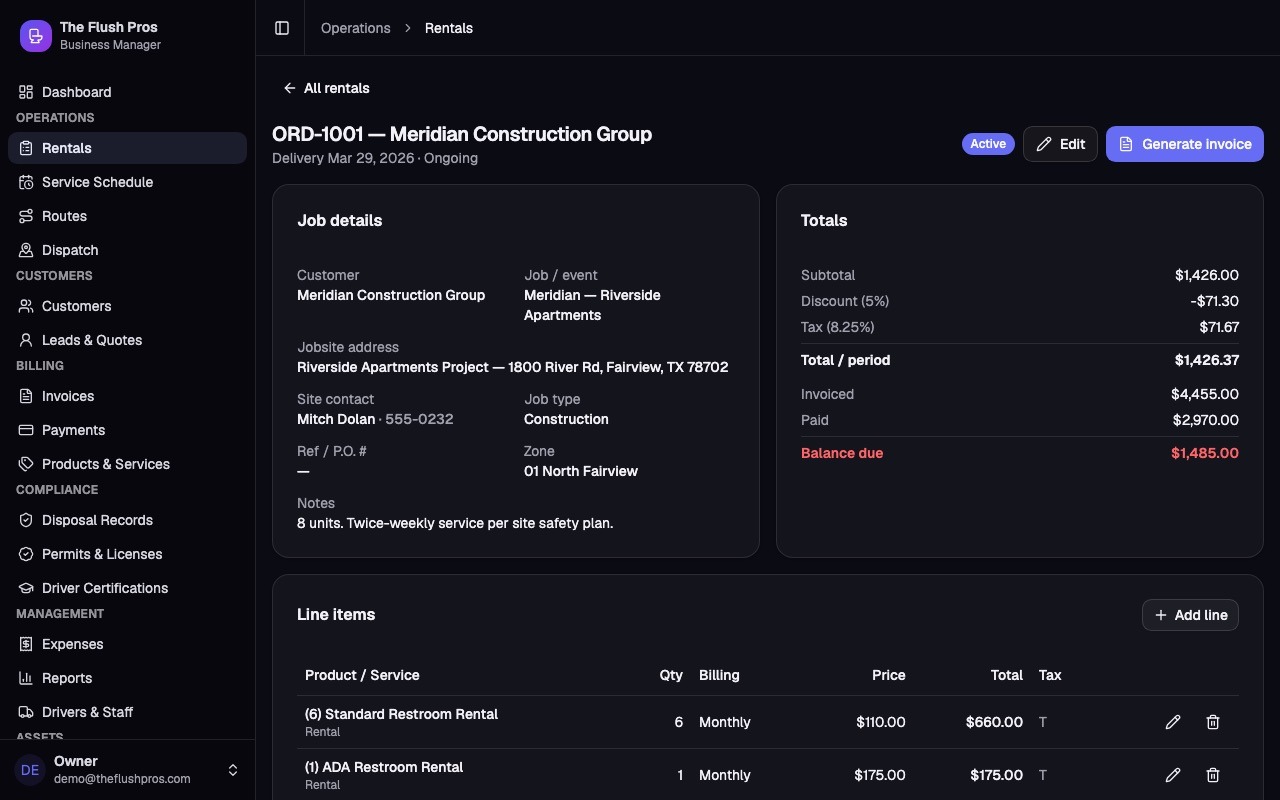The width and height of the screenshot is (1280, 800).
Task: Click the Operations breadcrumb
Action: [355, 28]
